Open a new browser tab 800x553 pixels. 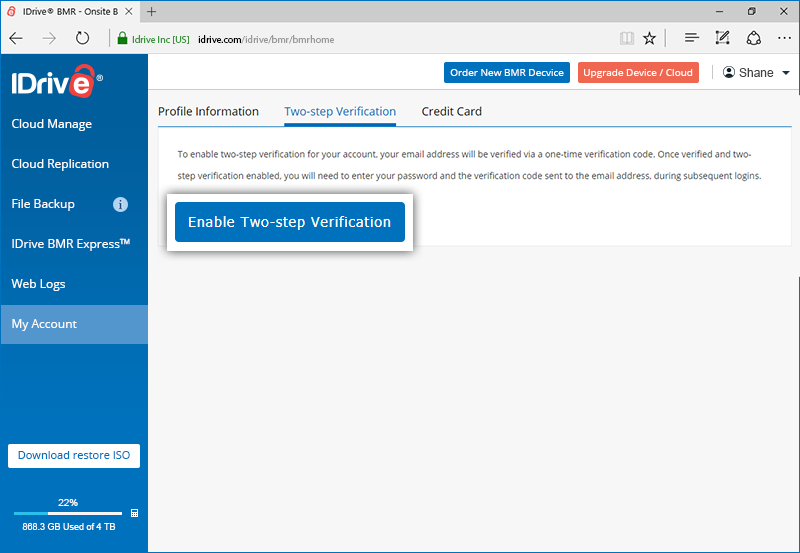(152, 11)
